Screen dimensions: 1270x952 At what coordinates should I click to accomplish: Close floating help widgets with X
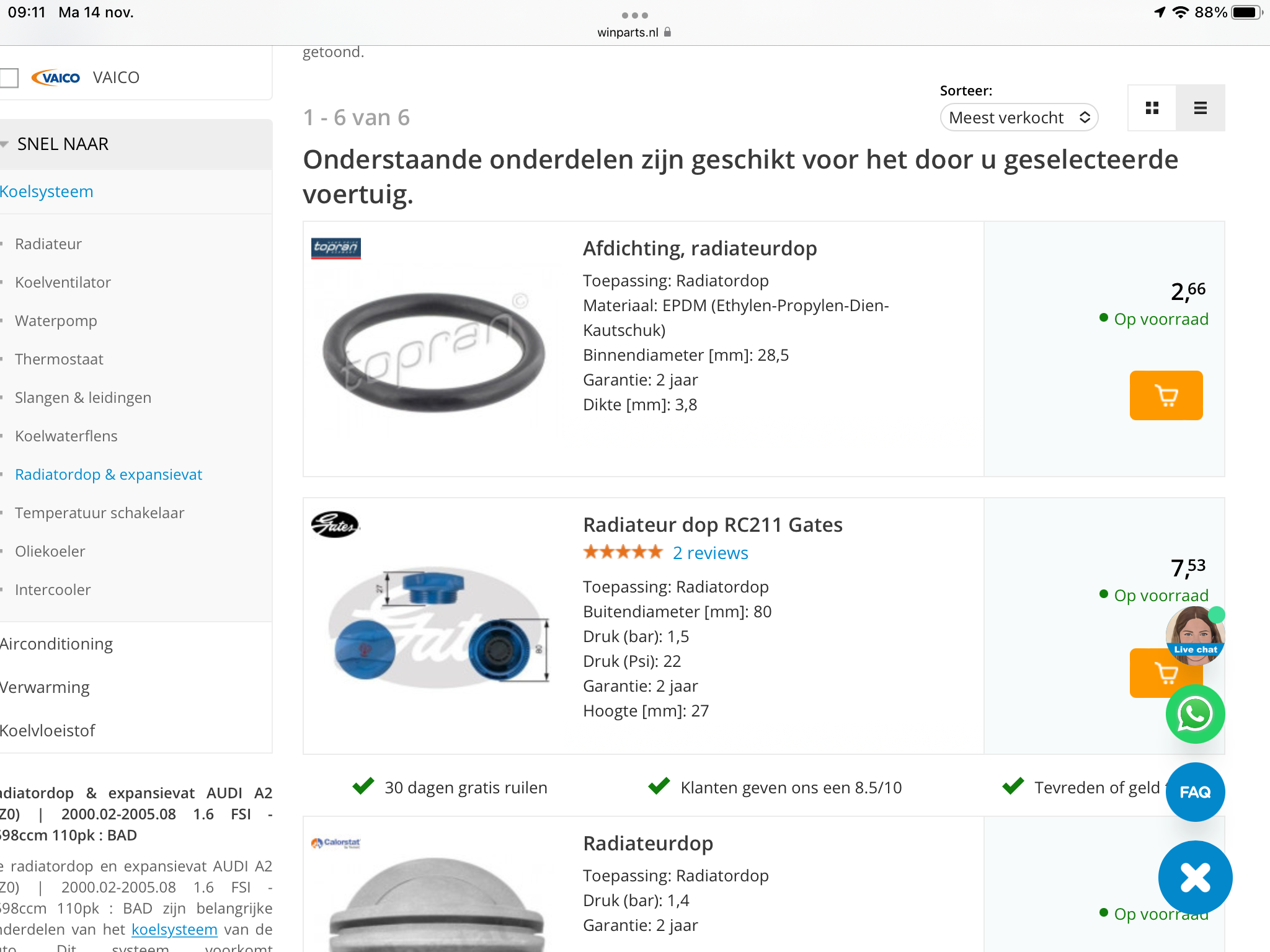1195,878
